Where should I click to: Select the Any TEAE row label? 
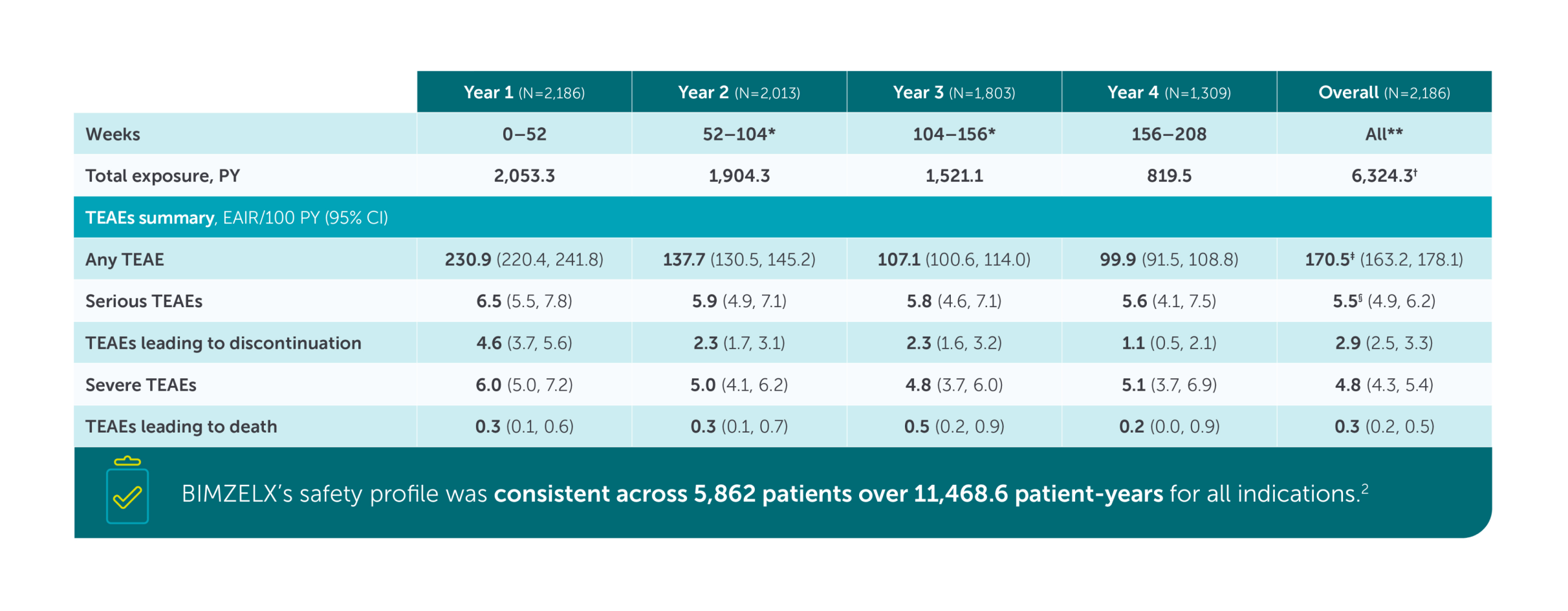(125, 260)
